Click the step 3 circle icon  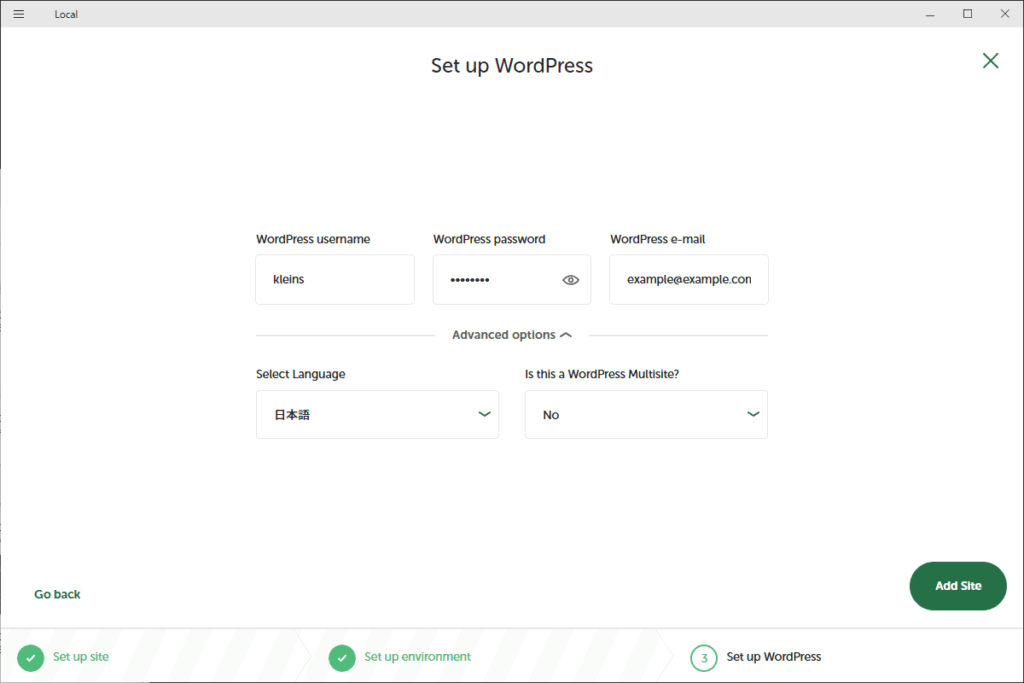tap(704, 657)
